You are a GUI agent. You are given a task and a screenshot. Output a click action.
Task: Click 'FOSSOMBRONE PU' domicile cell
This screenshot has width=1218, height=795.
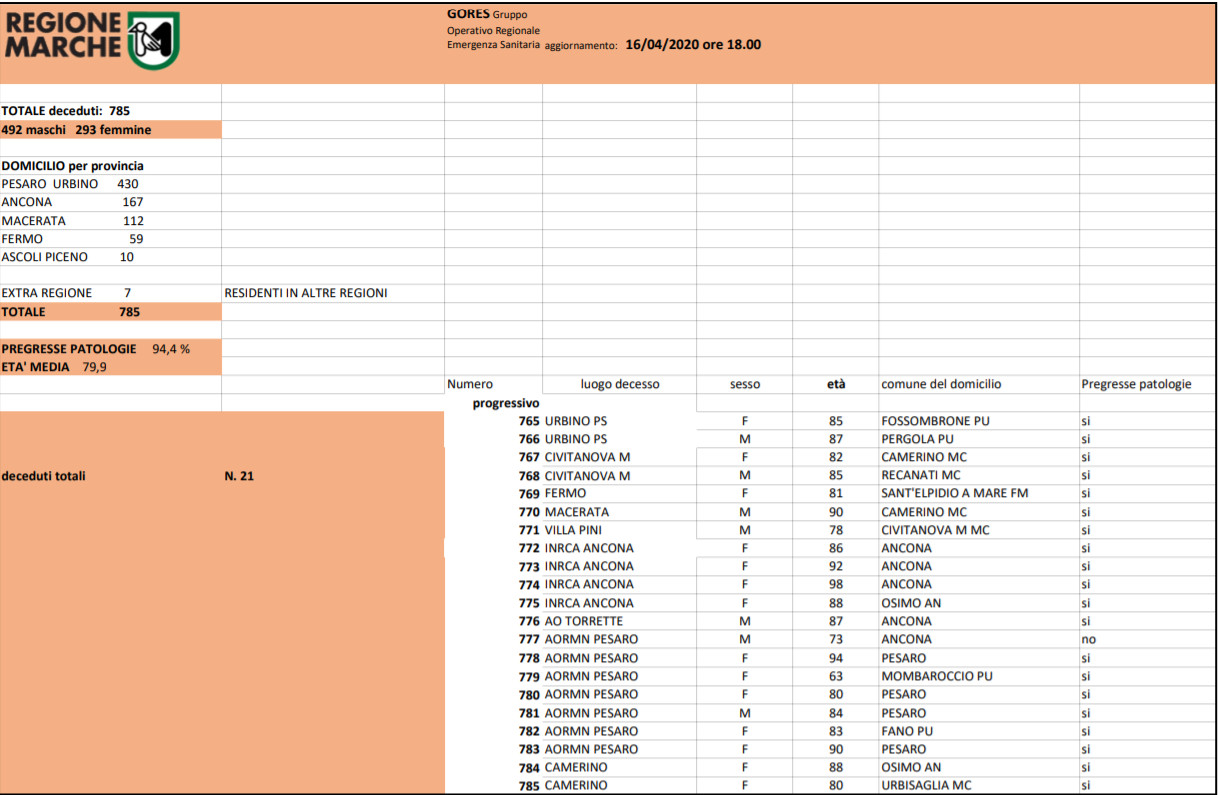point(935,421)
